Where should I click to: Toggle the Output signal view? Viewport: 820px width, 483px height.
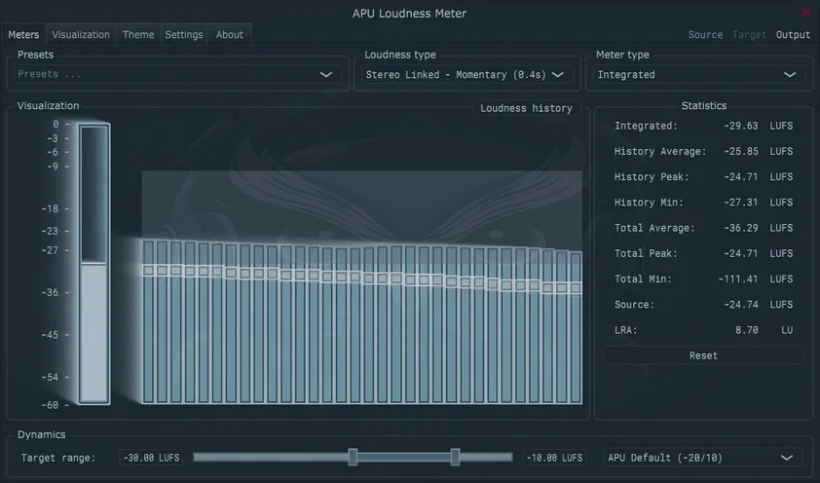pyautogui.click(x=793, y=35)
